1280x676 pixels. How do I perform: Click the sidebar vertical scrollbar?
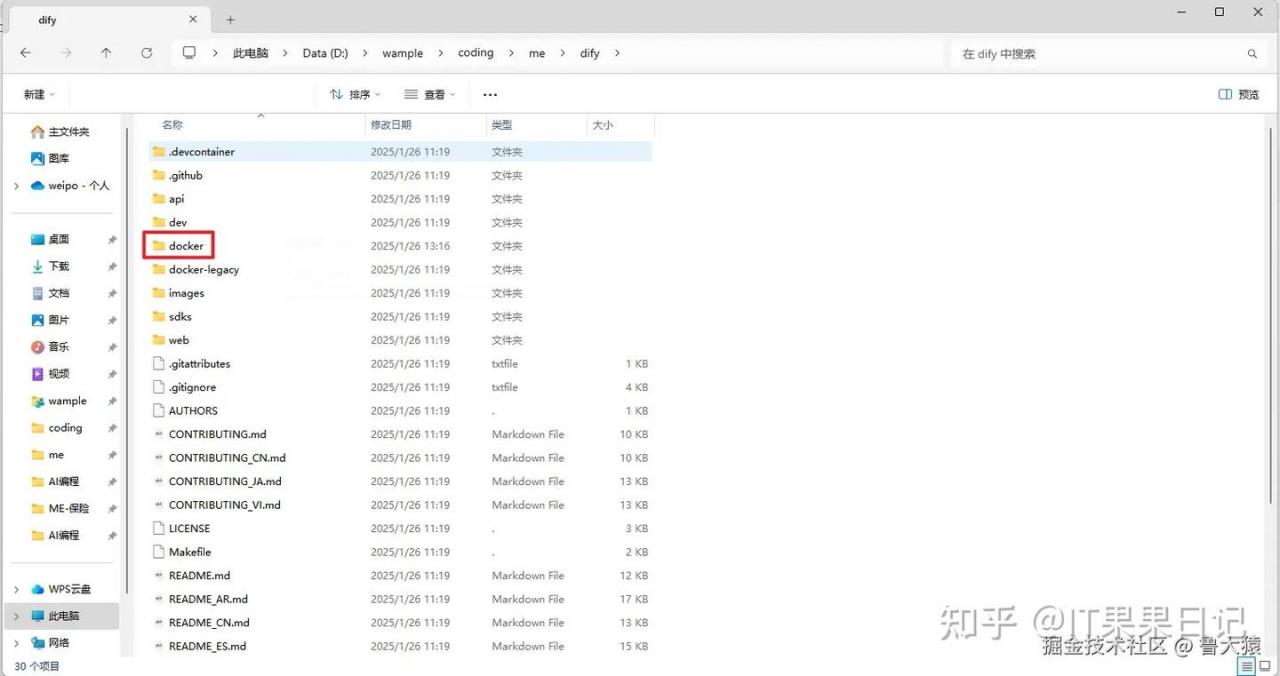[127, 360]
